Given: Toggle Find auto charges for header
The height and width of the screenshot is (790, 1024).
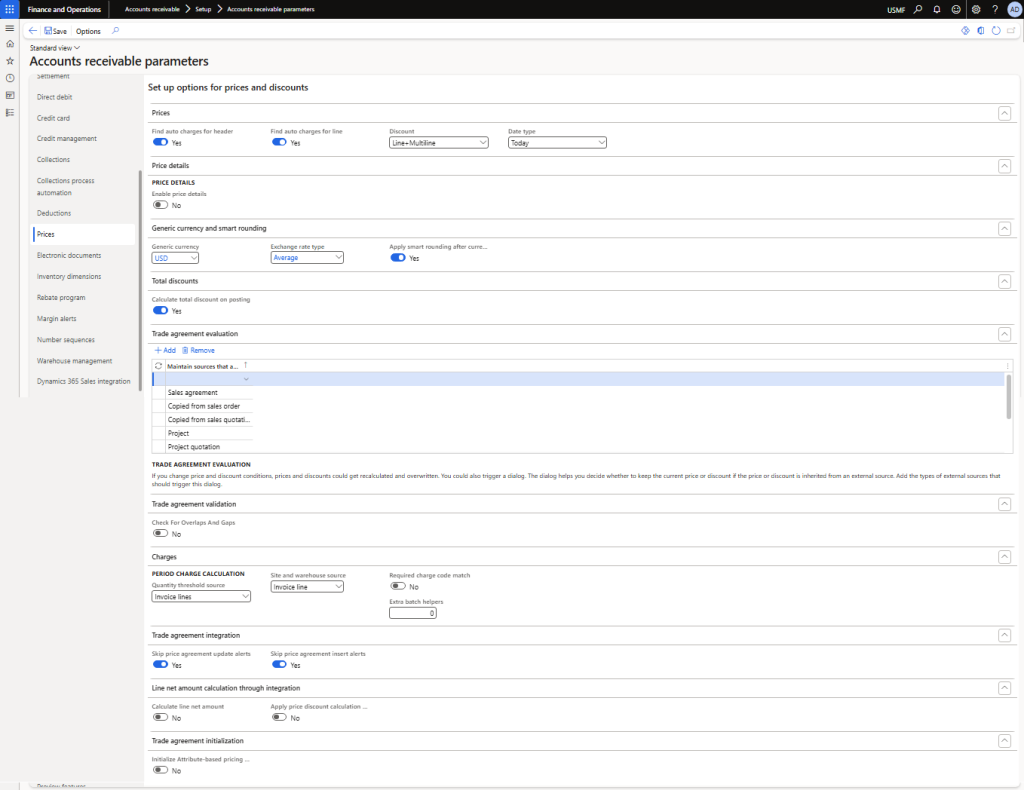Looking at the screenshot, I should pos(160,143).
